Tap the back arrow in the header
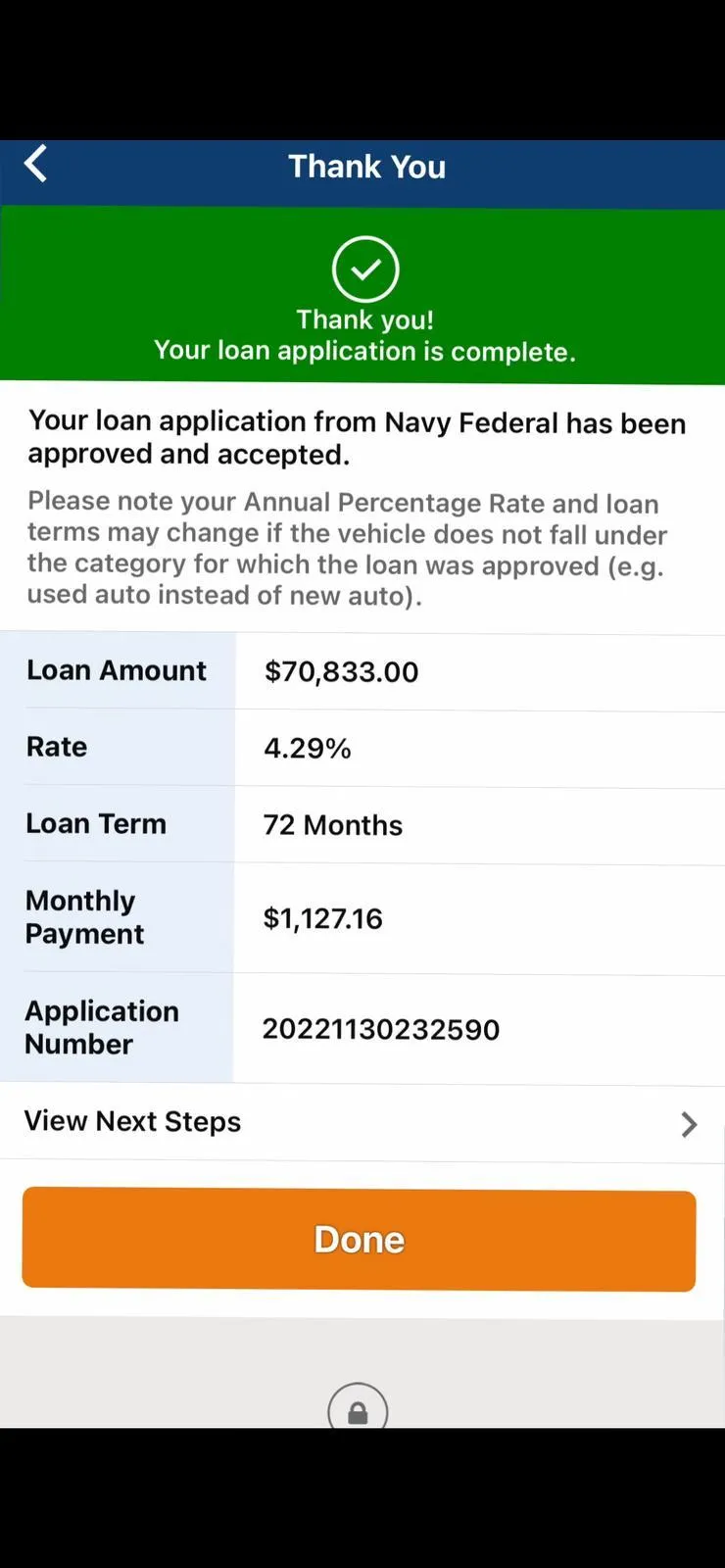 tap(36, 165)
